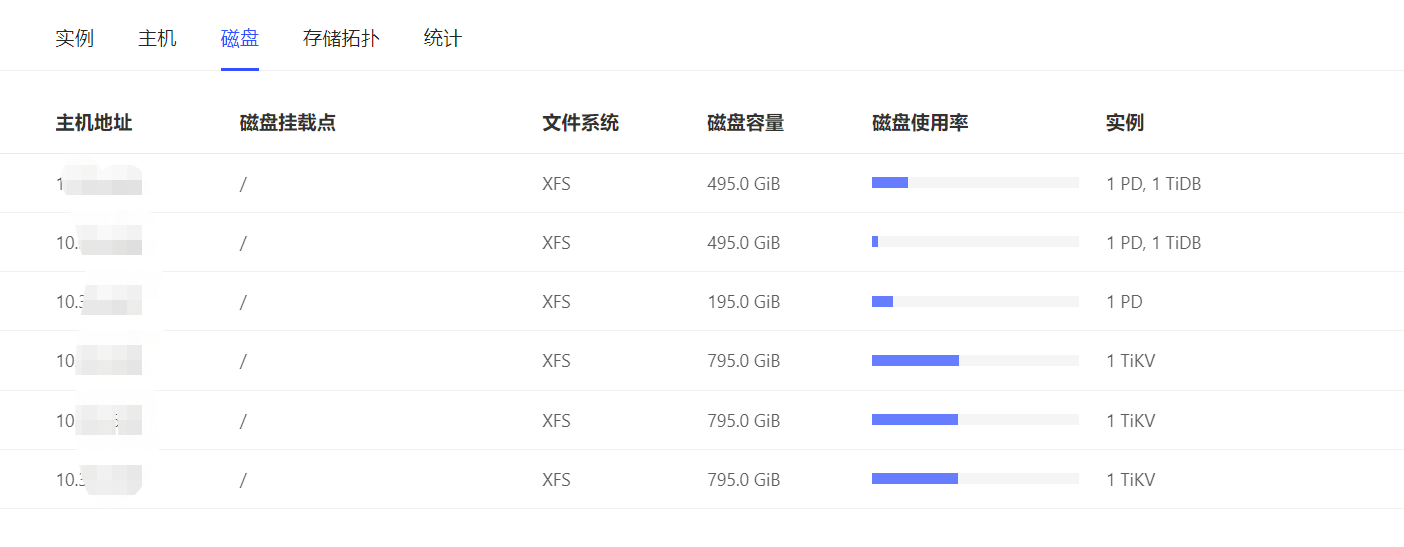Image resolution: width=1404 pixels, height=547 pixels.
Task: Click the last row's "1 TiKV" instance
Action: tap(1131, 480)
